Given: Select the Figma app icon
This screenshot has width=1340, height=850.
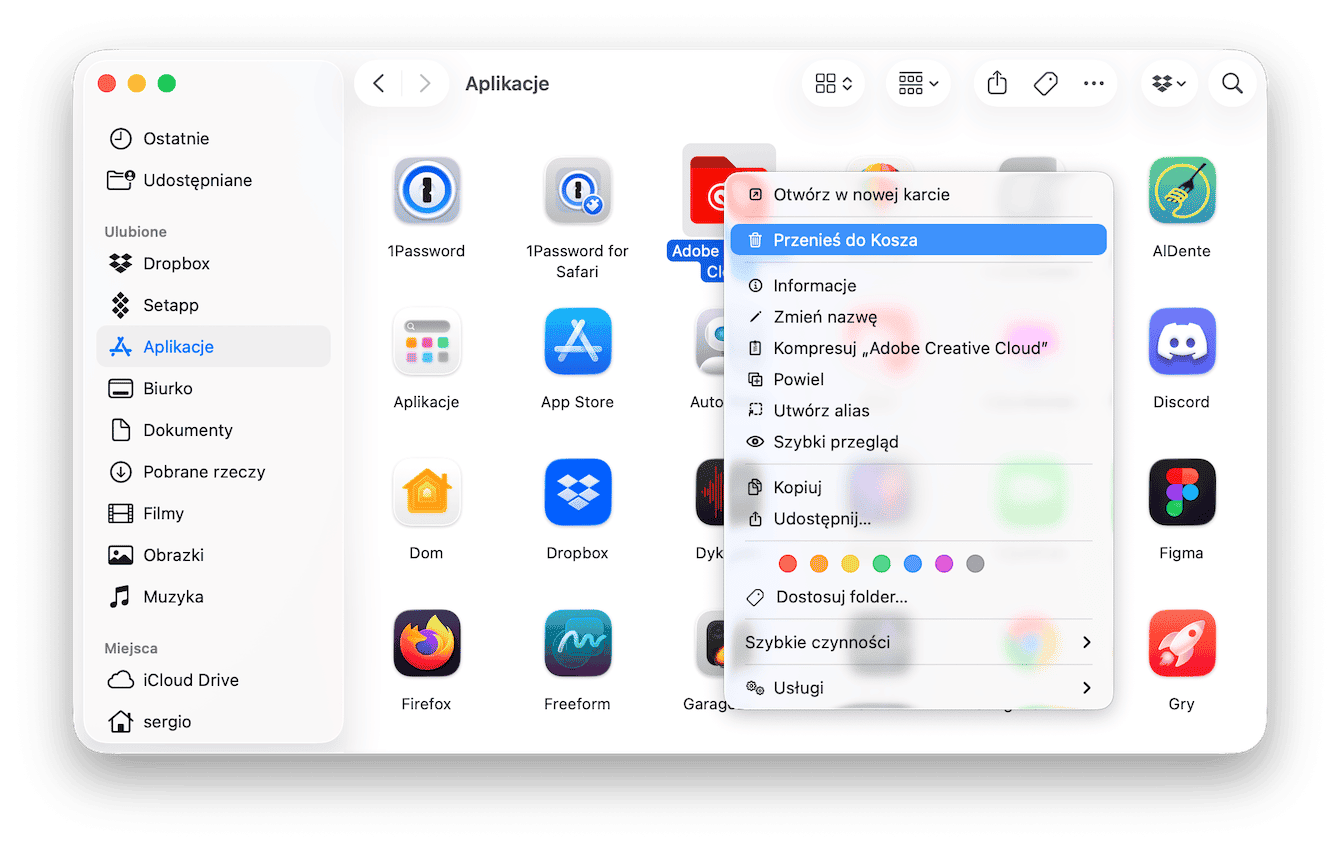Looking at the screenshot, I should 1182,492.
